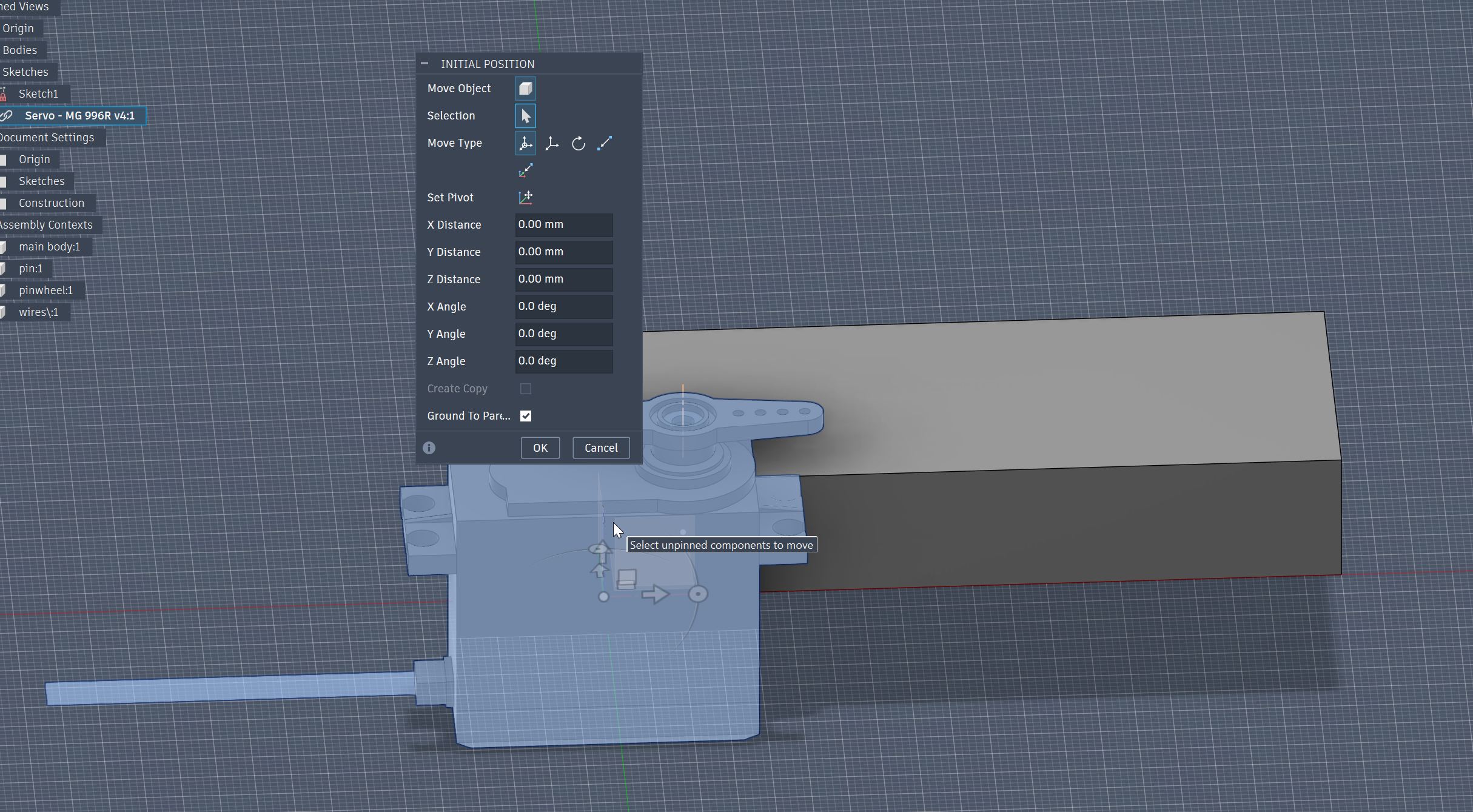This screenshot has width=1473, height=812.
Task: Click the info icon in the dialog
Action: coord(429,448)
